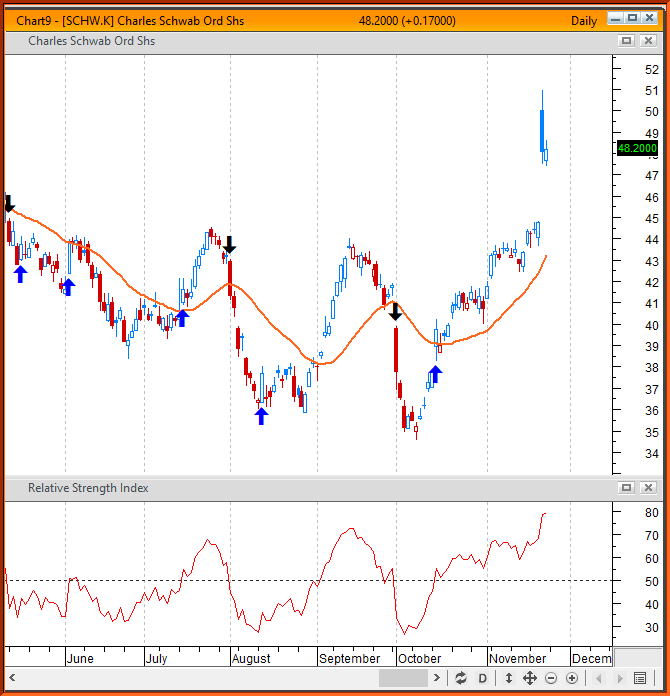Click the blue buy arrow in mid-August

pos(262,416)
